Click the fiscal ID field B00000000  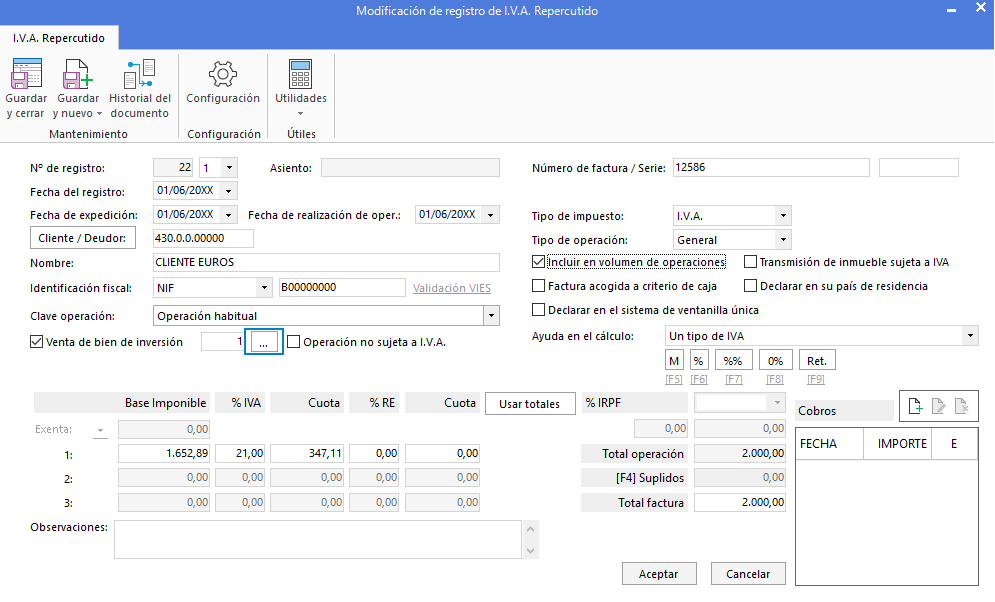[342, 287]
